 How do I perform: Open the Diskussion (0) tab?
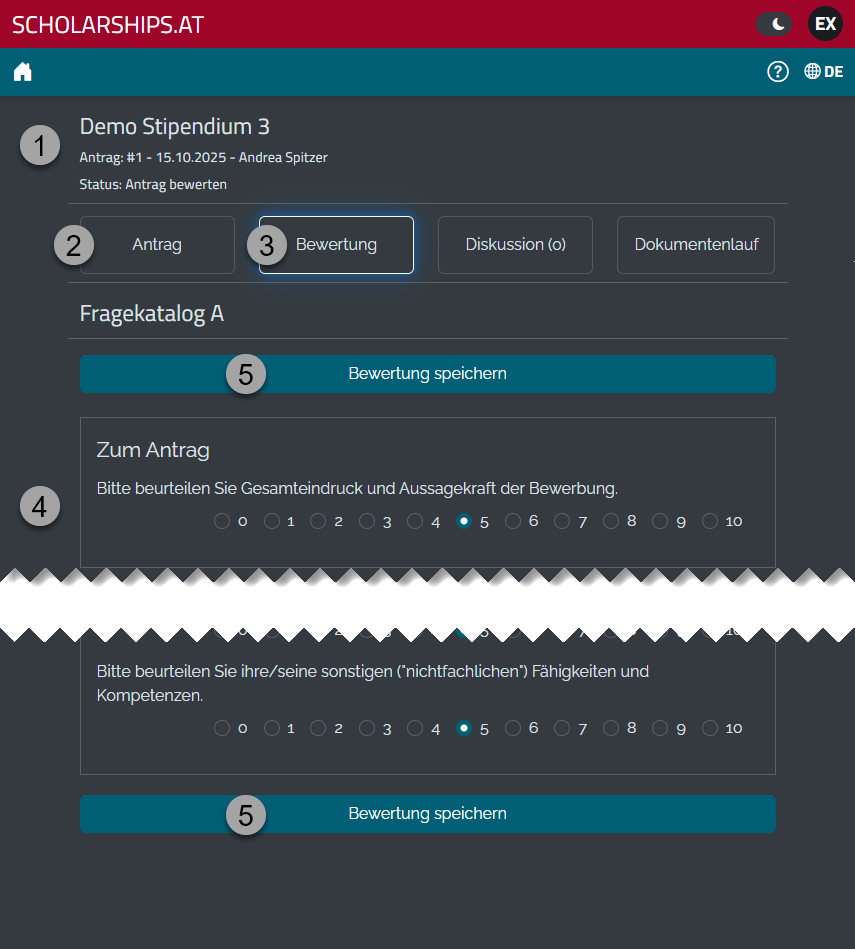point(515,245)
